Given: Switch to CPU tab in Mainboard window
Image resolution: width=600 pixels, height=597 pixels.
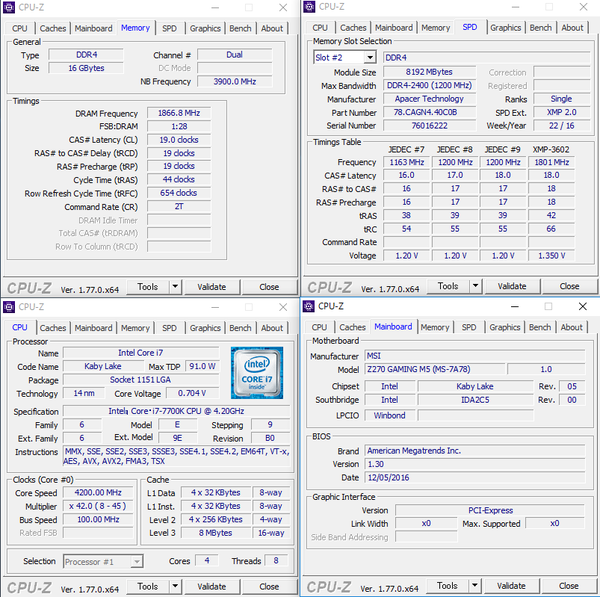Looking at the screenshot, I should (x=319, y=327).
